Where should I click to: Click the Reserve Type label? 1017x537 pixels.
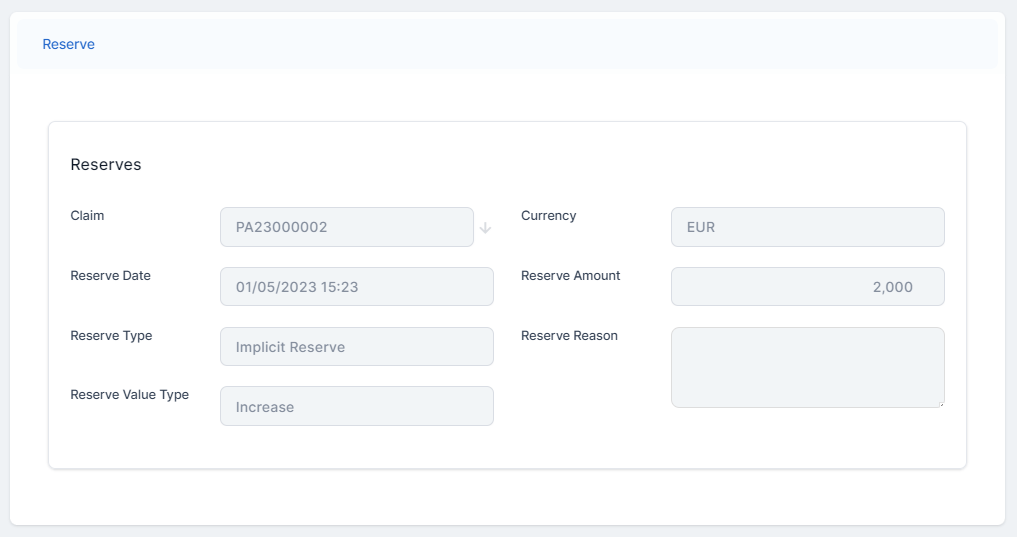111,336
